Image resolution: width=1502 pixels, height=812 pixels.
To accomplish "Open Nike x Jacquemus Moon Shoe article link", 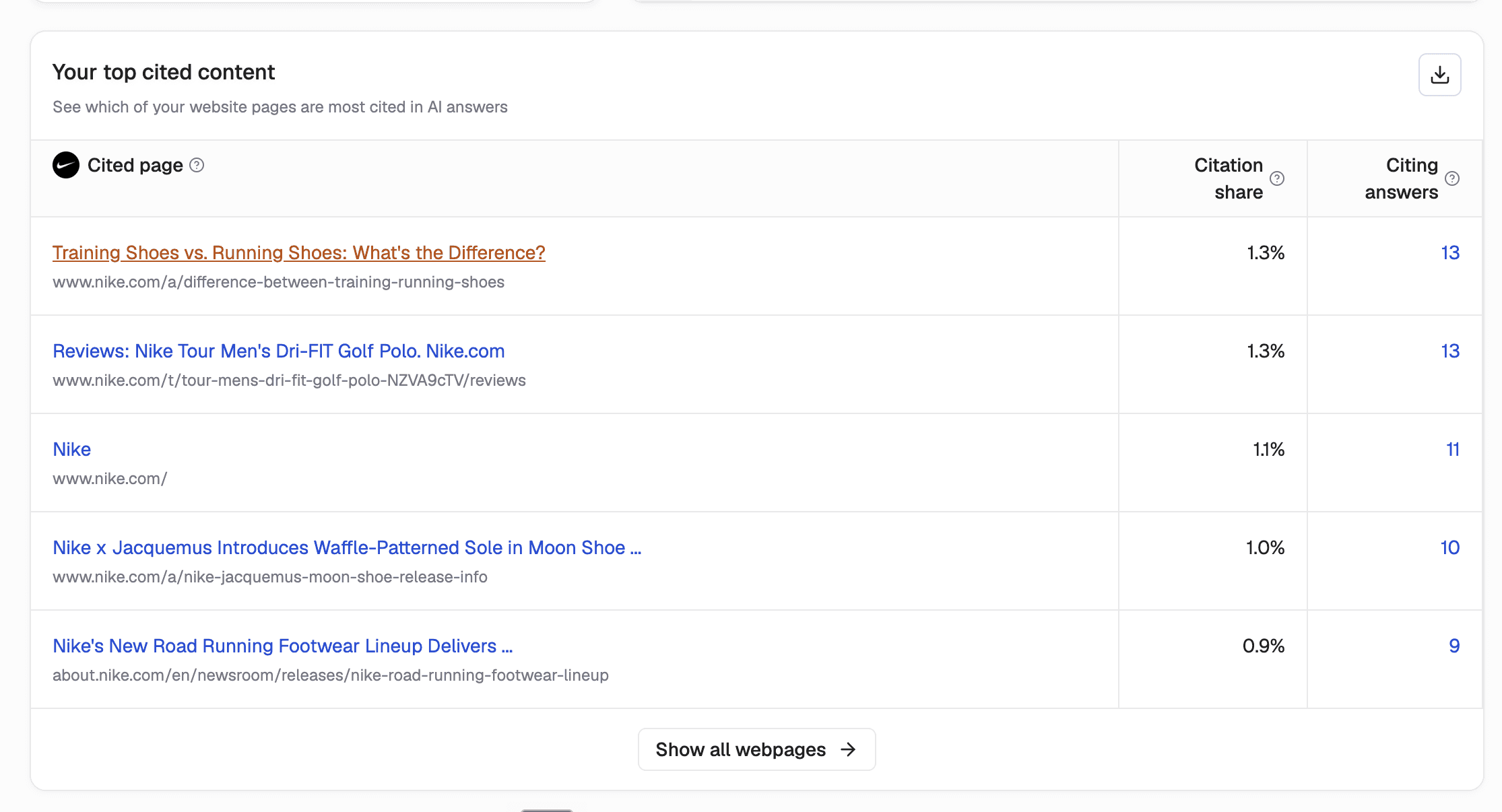I will (347, 547).
